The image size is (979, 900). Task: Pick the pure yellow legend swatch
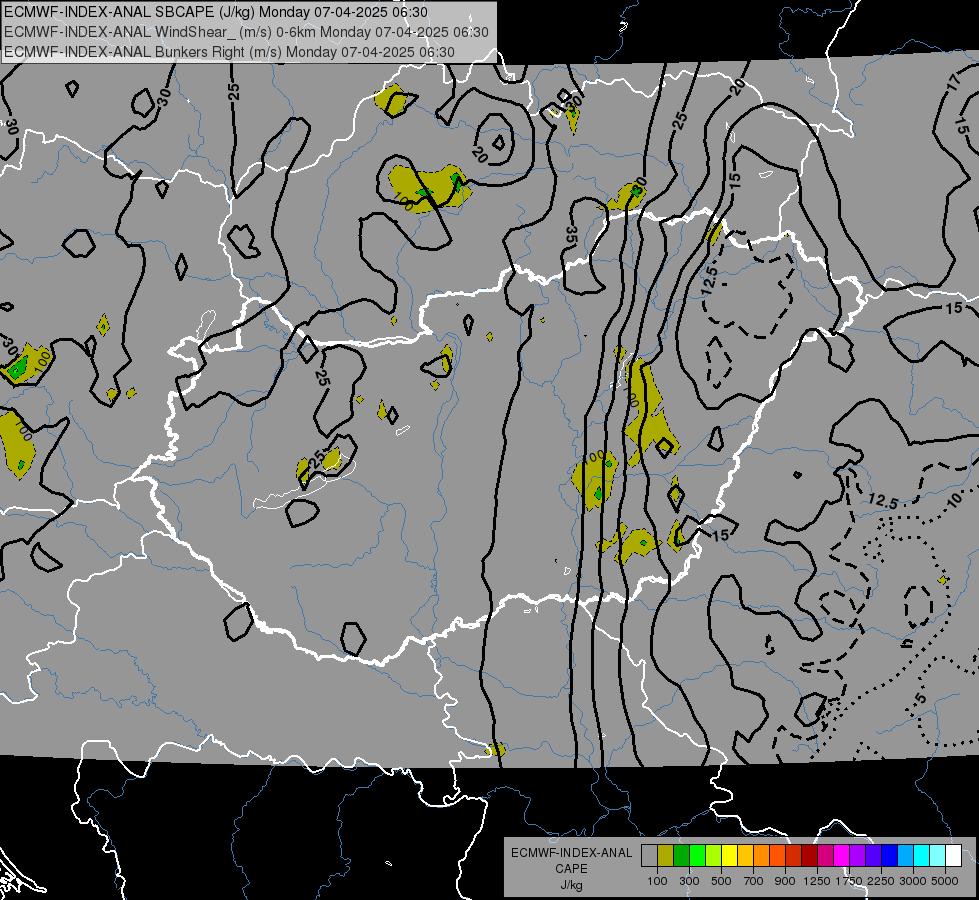[x=730, y=856]
